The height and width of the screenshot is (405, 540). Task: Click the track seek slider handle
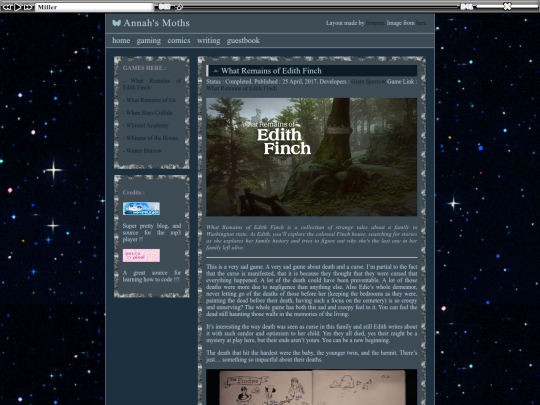(x=179, y=7)
